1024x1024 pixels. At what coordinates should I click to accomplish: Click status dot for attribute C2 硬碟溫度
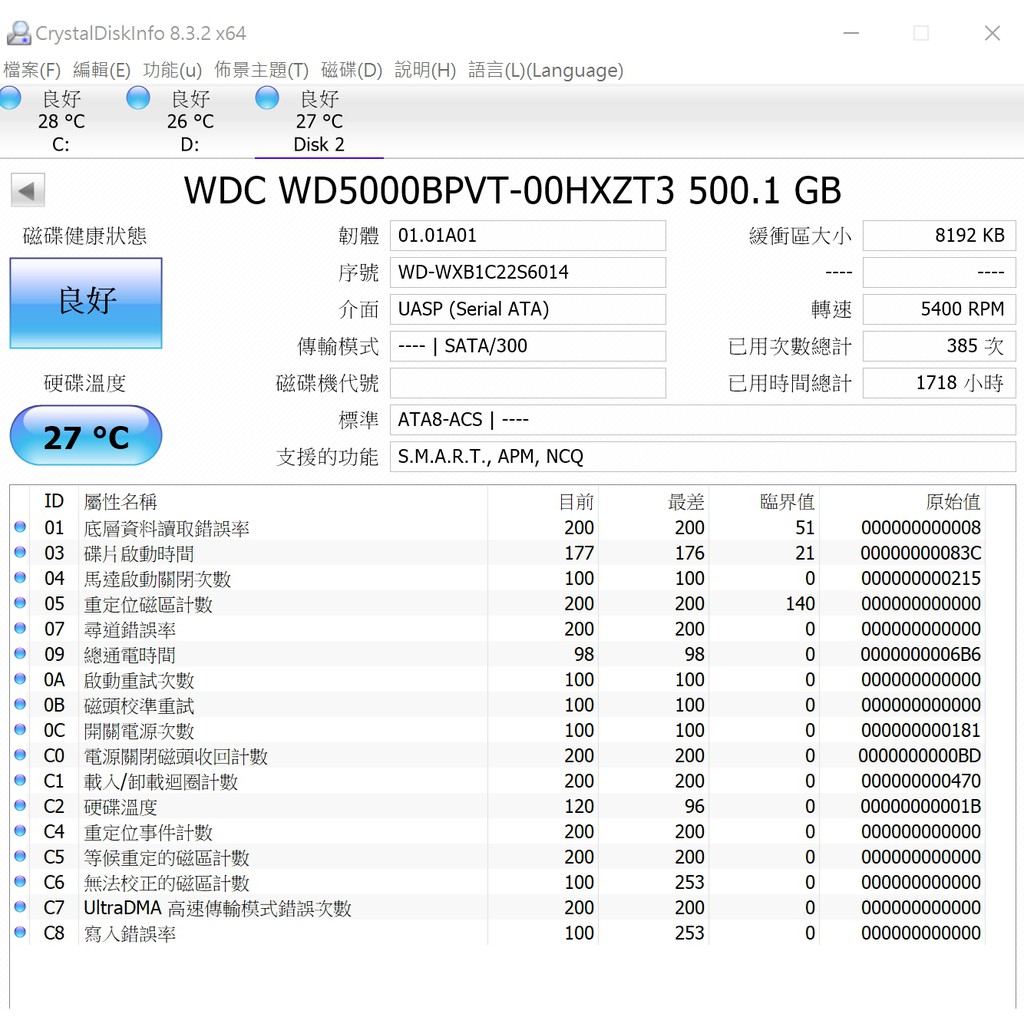click(x=19, y=807)
